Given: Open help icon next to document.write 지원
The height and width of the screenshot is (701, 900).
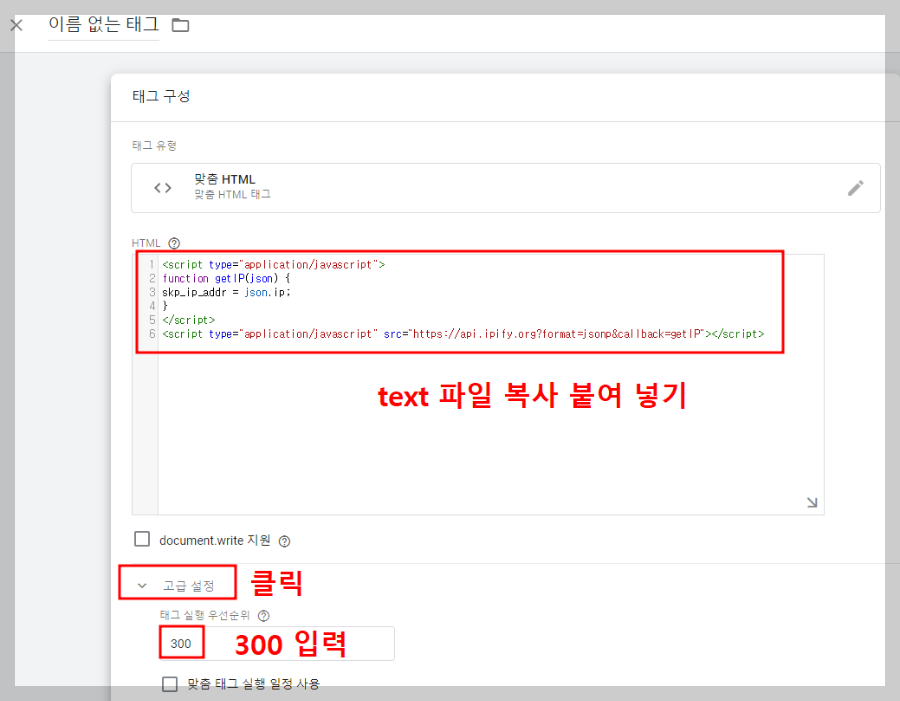Looking at the screenshot, I should [x=284, y=541].
